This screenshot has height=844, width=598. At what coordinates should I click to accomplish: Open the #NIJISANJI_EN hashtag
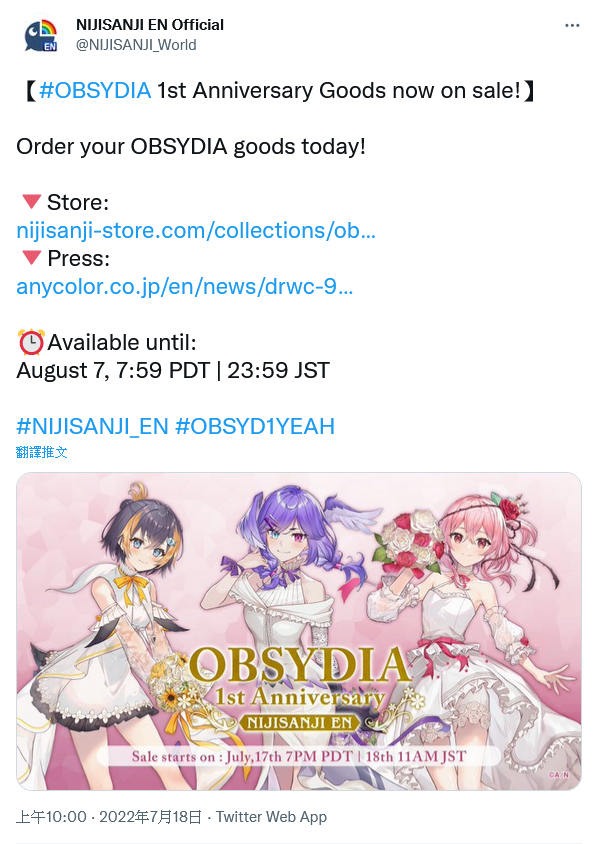[x=93, y=426]
